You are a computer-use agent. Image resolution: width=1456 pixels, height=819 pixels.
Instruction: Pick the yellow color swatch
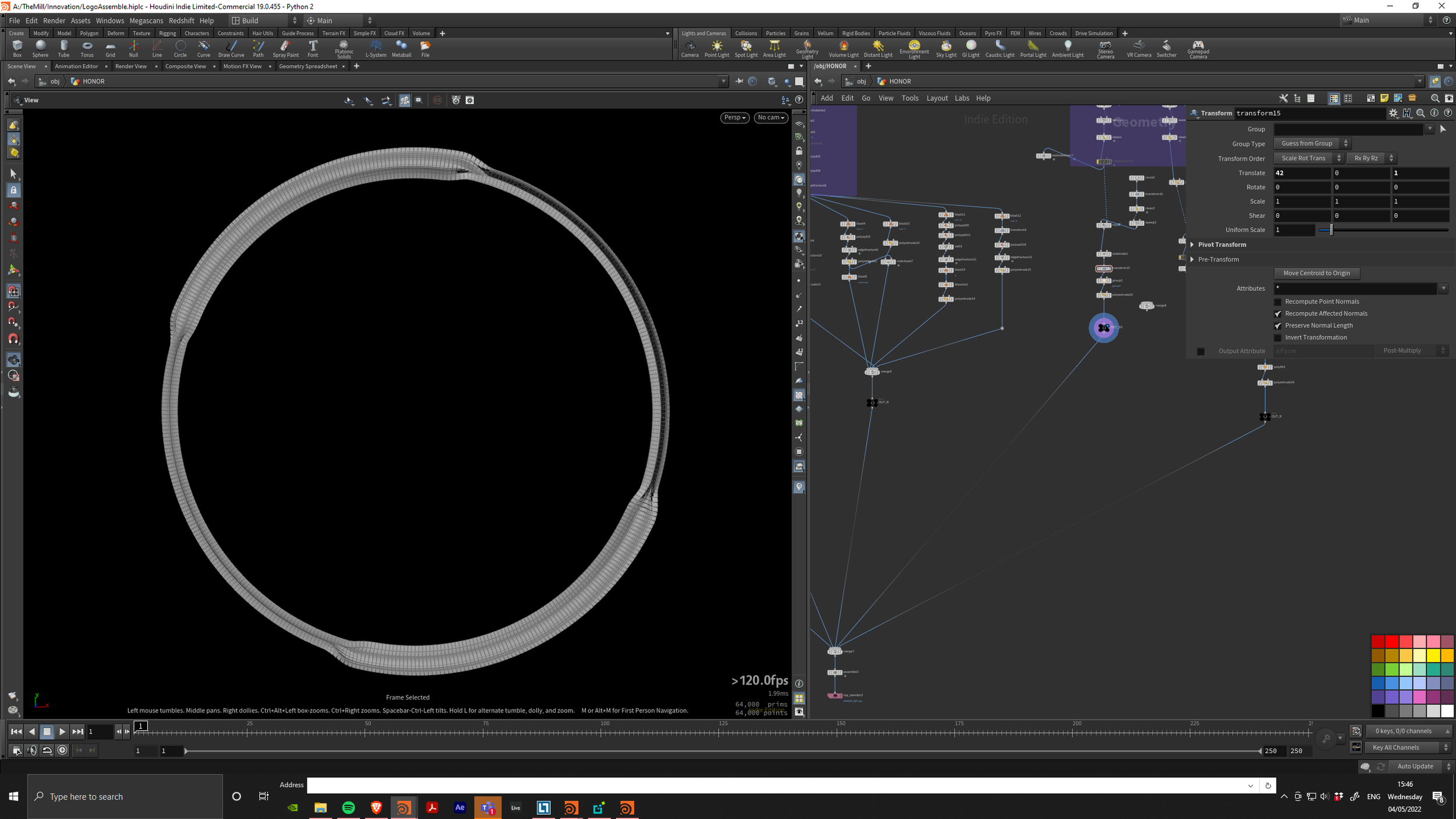pos(1434,655)
